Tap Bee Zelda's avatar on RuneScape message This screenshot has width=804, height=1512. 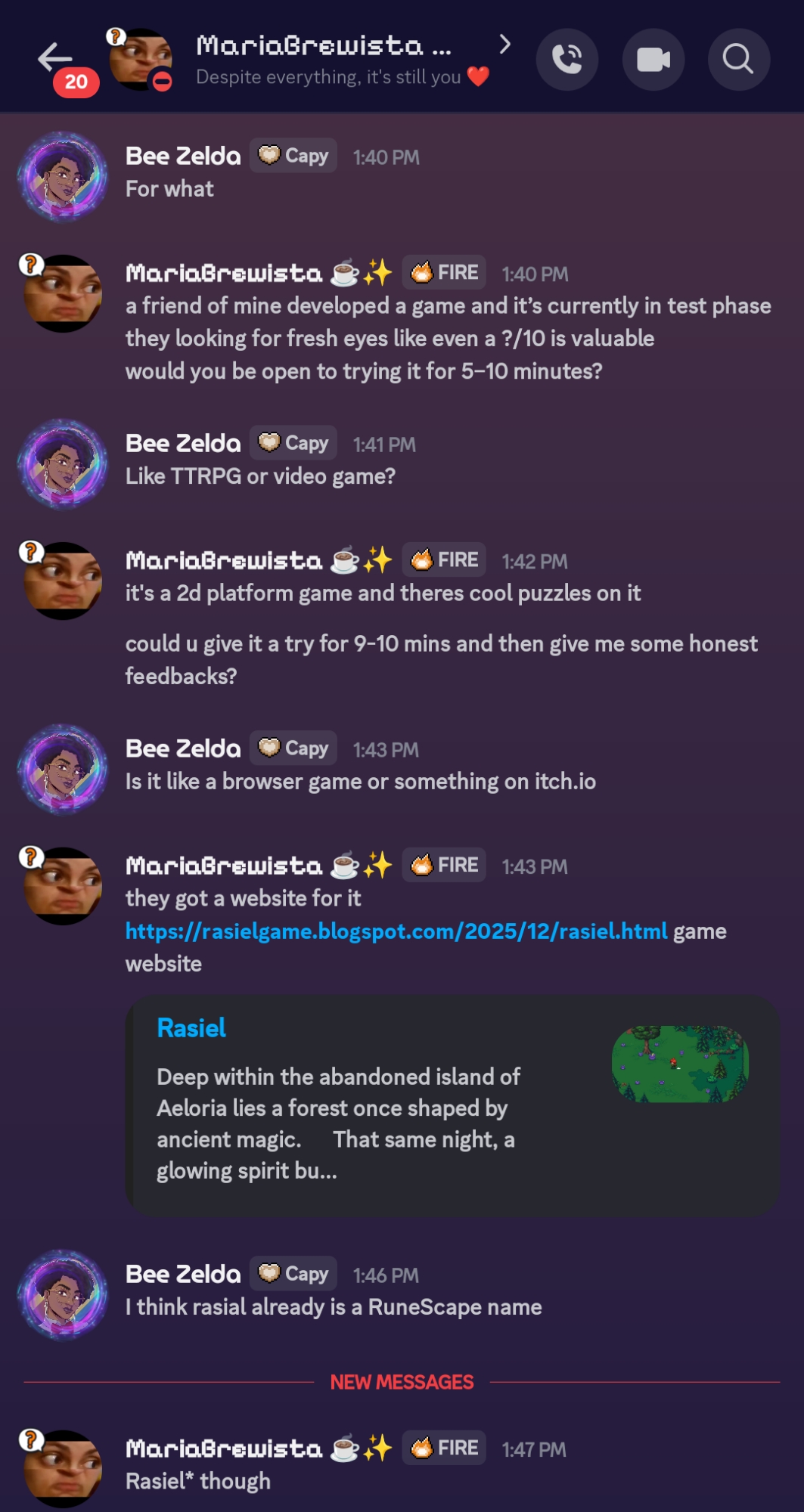coord(63,1294)
